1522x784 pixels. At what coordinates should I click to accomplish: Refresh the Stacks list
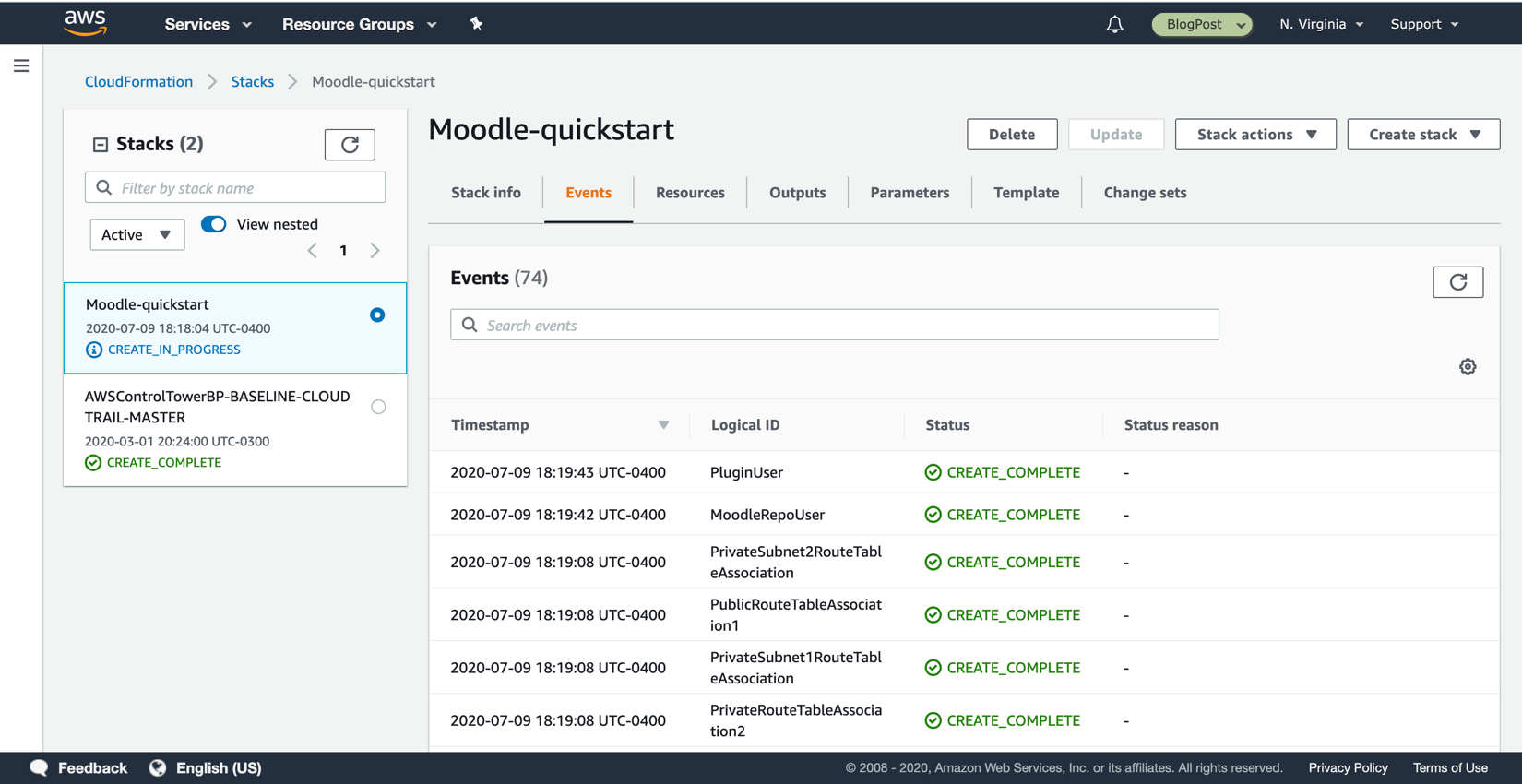(x=350, y=145)
